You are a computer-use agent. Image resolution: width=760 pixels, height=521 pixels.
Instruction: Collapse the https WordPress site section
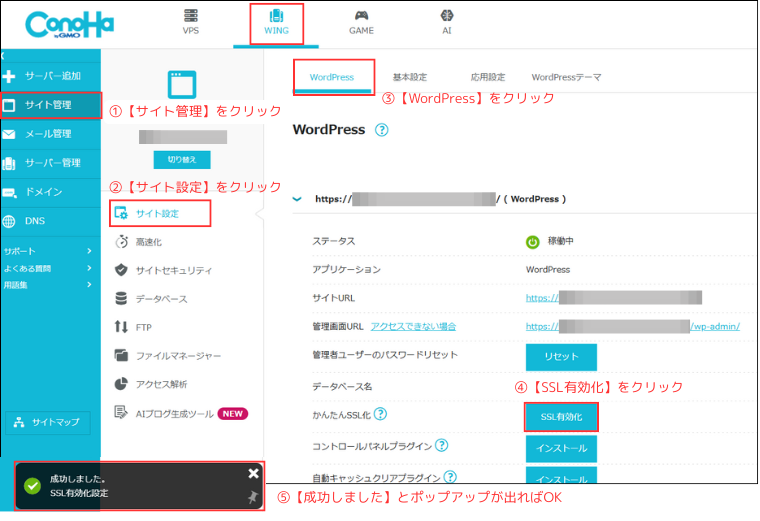click(298, 199)
